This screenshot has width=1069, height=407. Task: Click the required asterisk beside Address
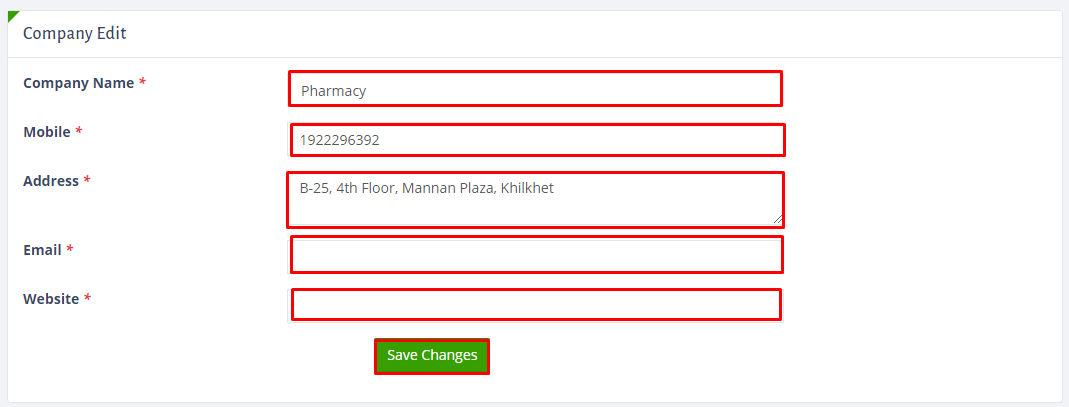87,181
